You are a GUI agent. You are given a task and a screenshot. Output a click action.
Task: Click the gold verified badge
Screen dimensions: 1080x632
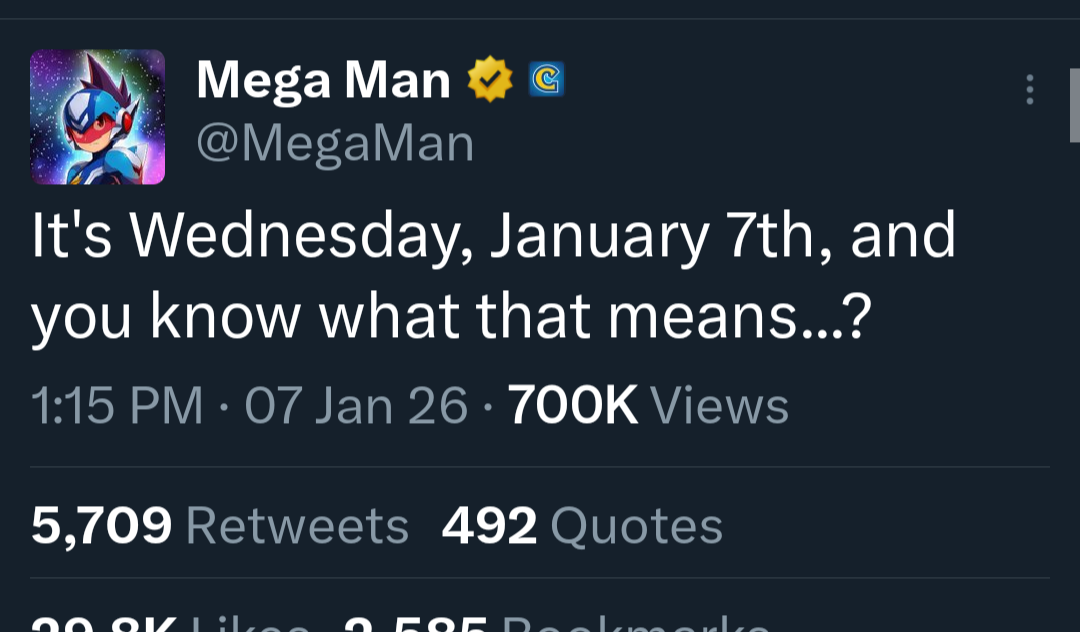(490, 80)
